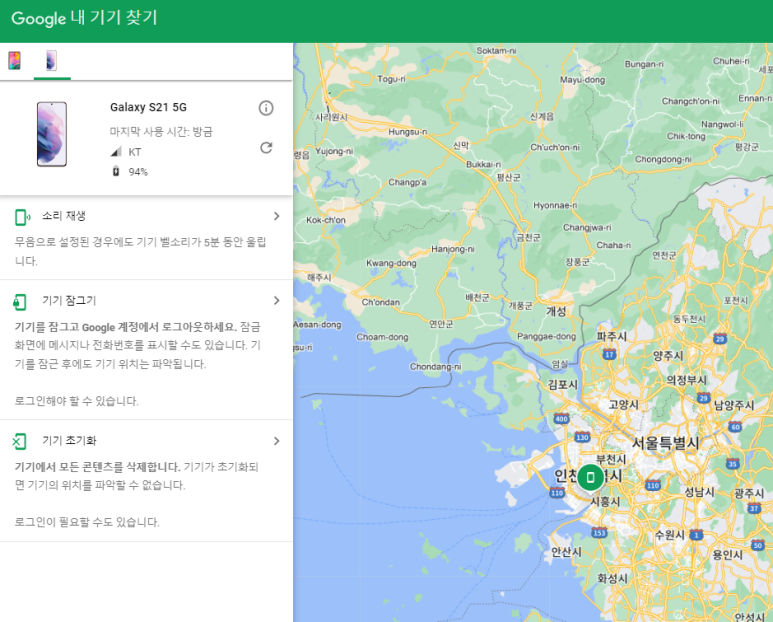
Task: Click 광주시 label on the map
Action: (749, 493)
